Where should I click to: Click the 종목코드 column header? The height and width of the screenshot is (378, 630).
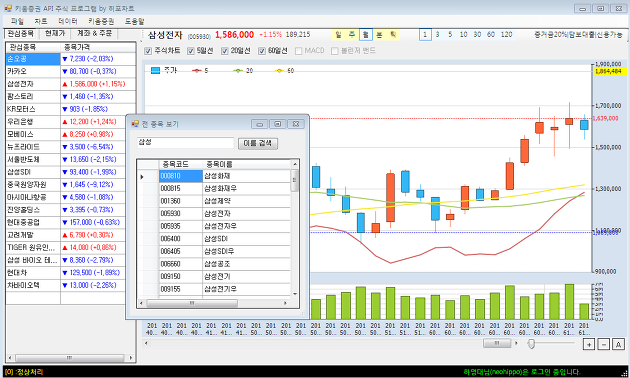point(181,164)
